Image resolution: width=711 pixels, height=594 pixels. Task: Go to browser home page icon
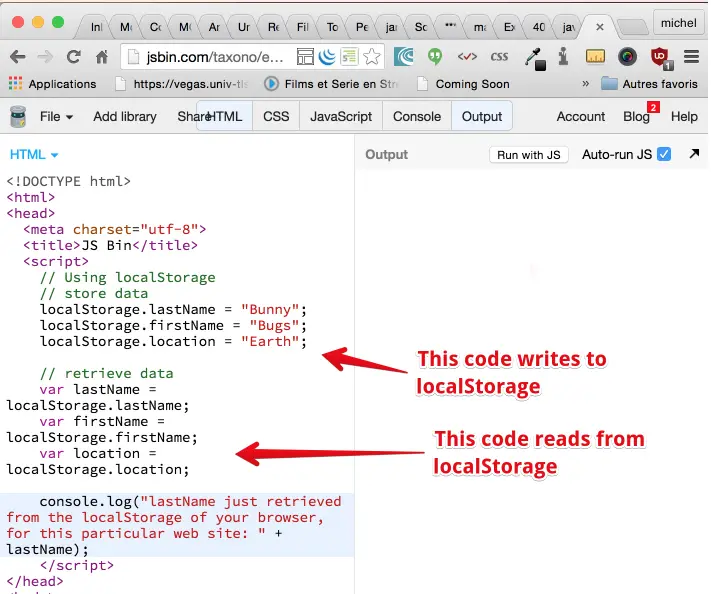point(101,57)
